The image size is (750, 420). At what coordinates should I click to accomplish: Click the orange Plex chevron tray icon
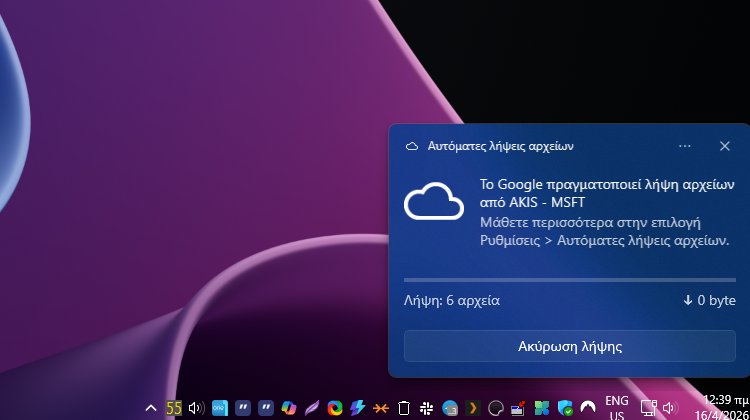473,408
